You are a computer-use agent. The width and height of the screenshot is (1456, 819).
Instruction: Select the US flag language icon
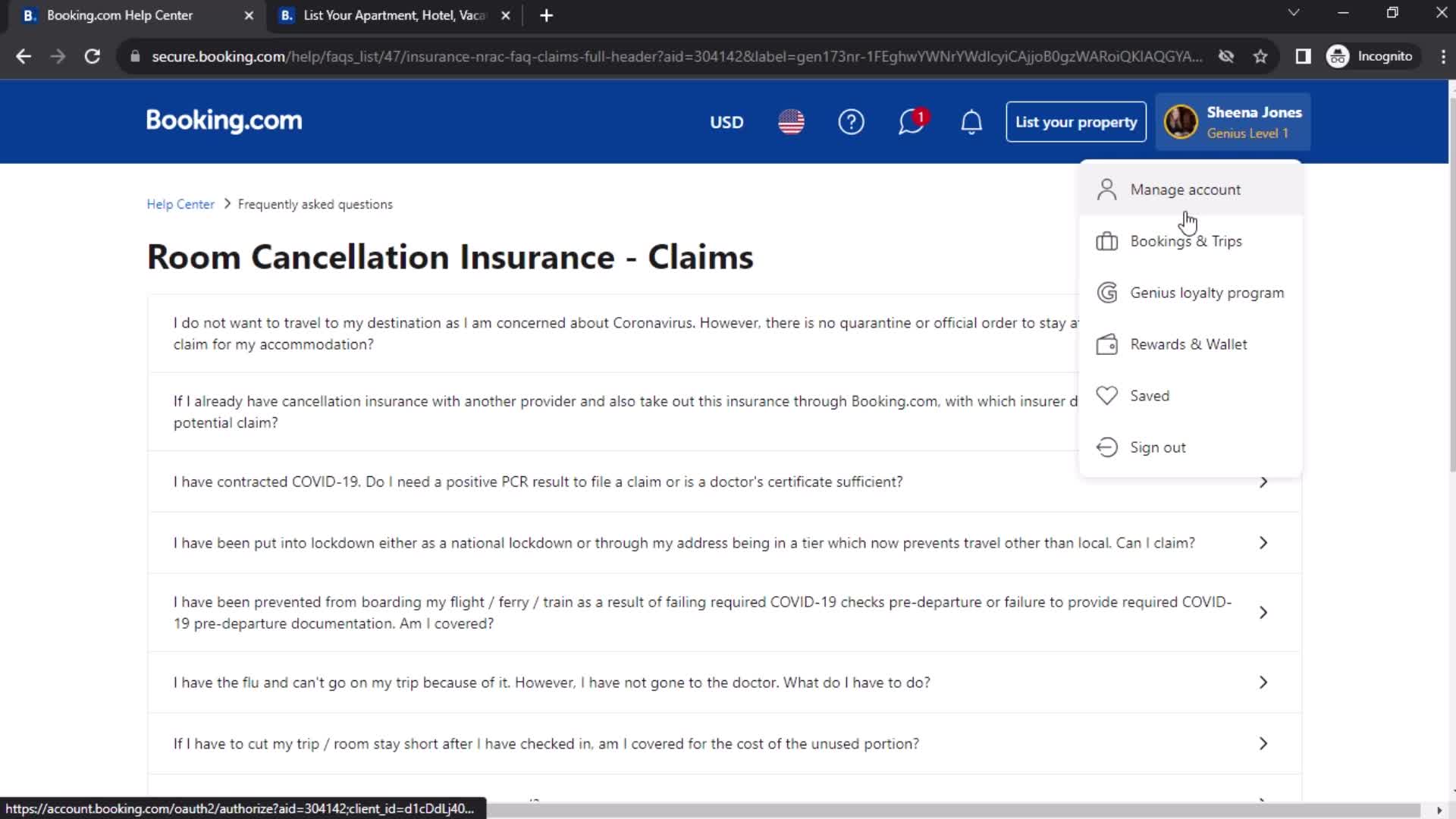(791, 122)
